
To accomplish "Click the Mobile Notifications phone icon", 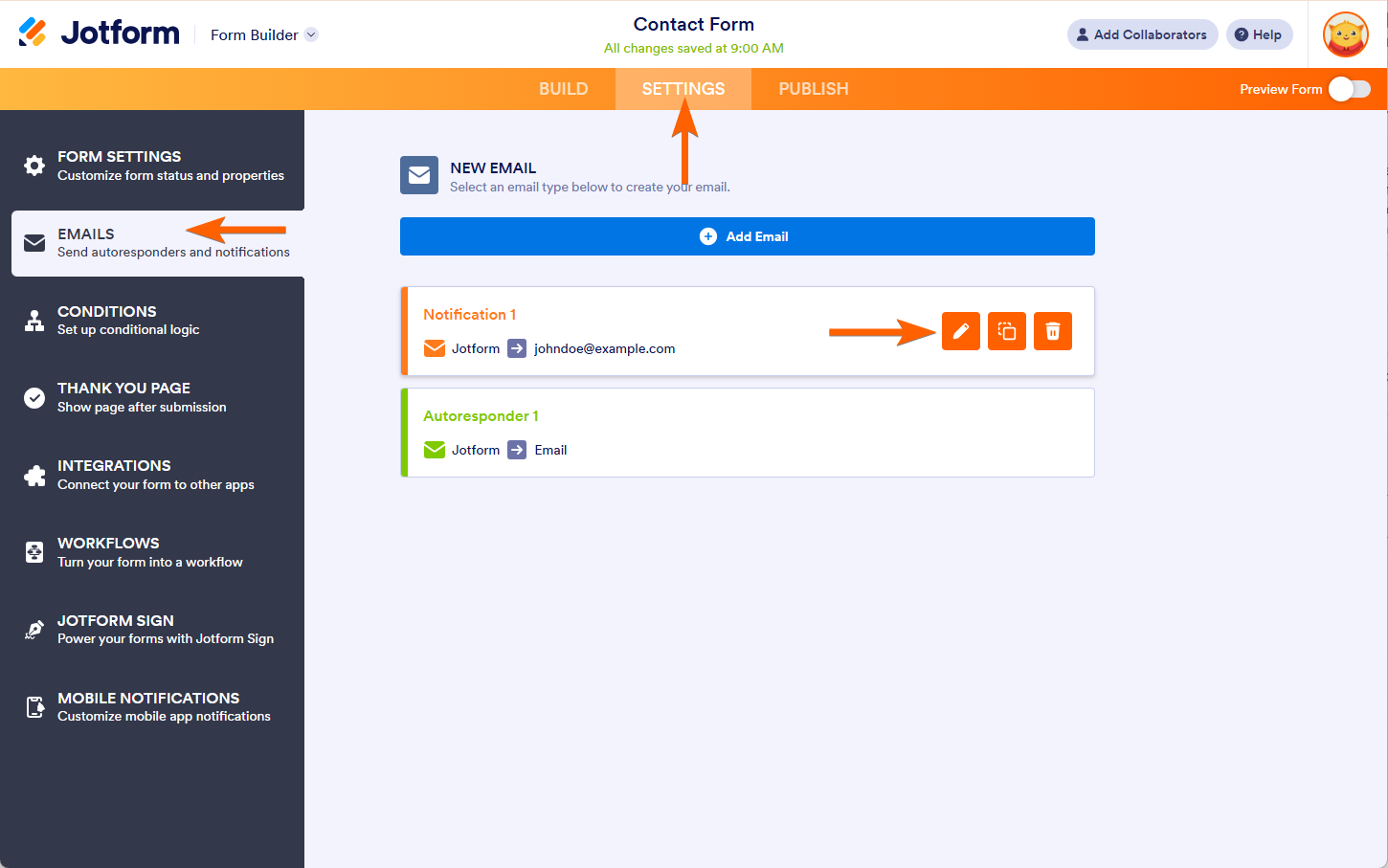I will click(x=34, y=707).
